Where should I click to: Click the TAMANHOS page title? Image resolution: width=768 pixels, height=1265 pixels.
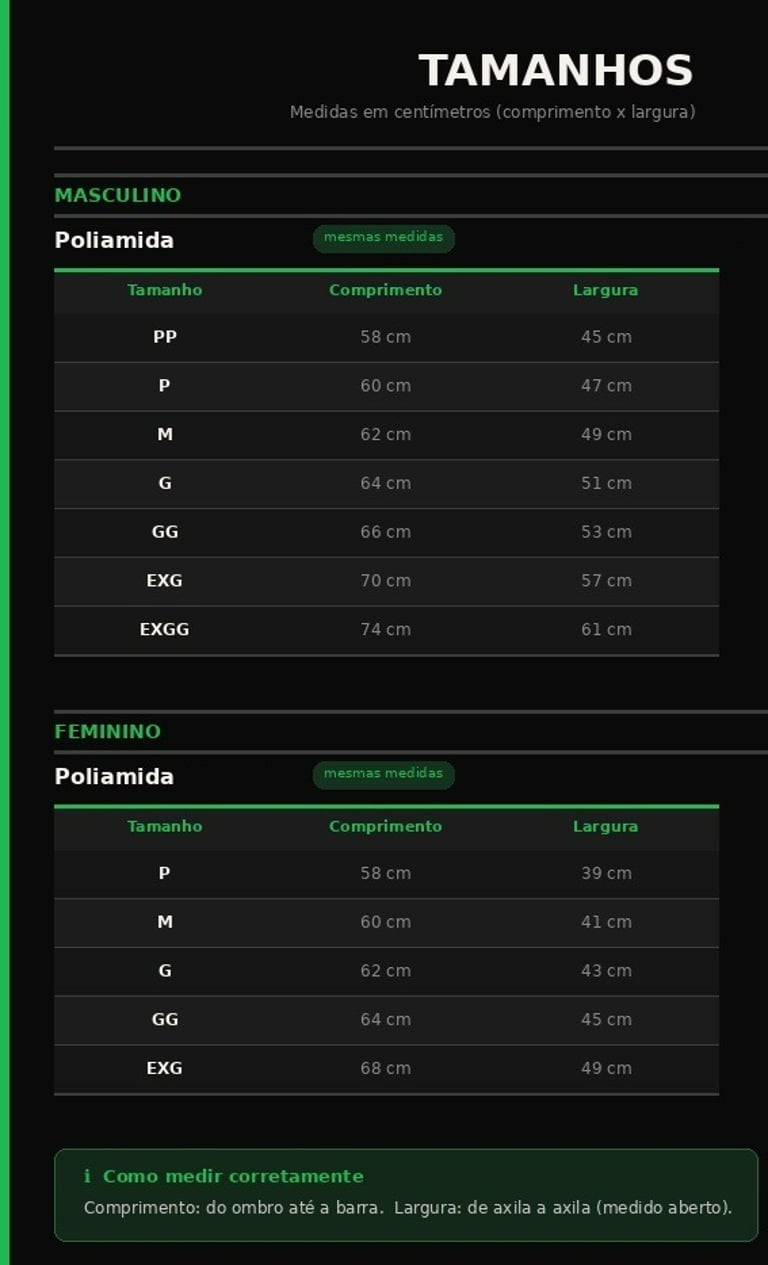(555, 71)
